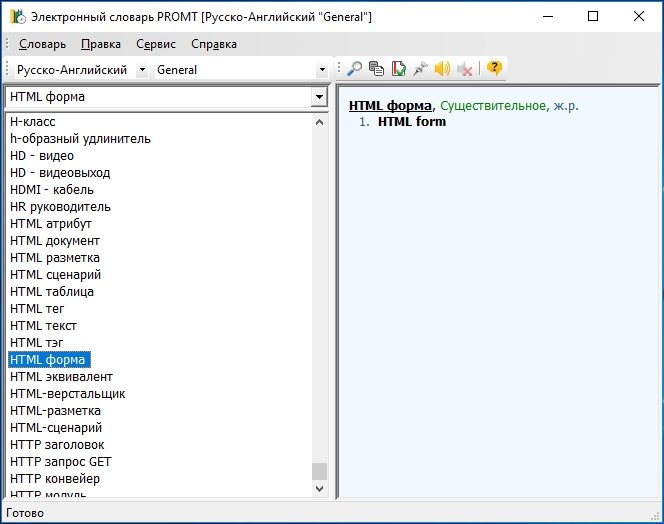Close the PROMT dictionary window

(639, 17)
